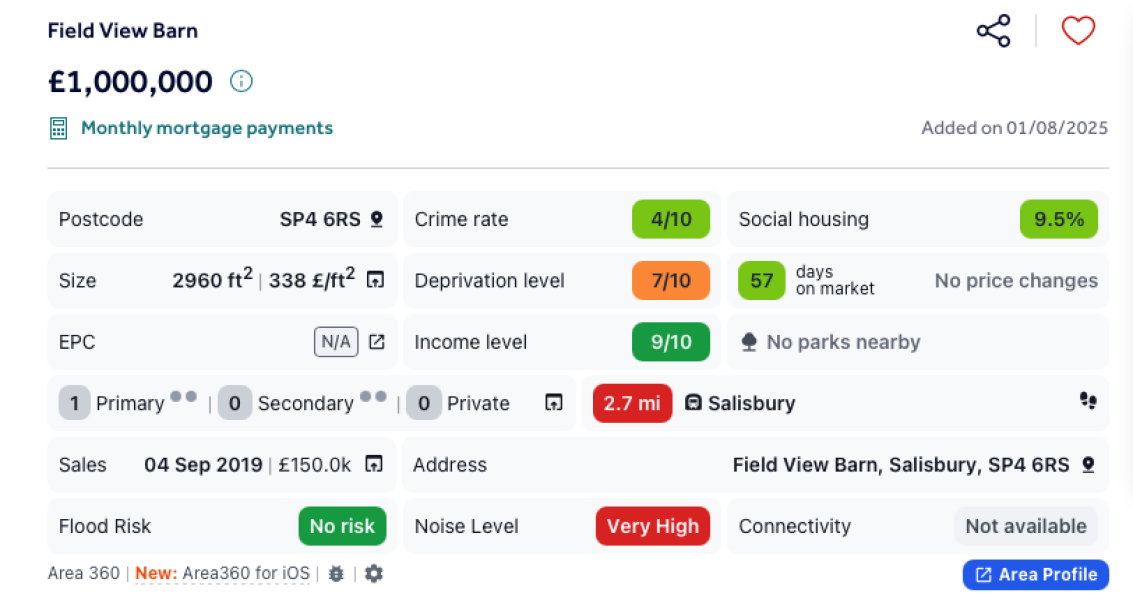
Task: Expand the schools details icon
Action: 553,403
